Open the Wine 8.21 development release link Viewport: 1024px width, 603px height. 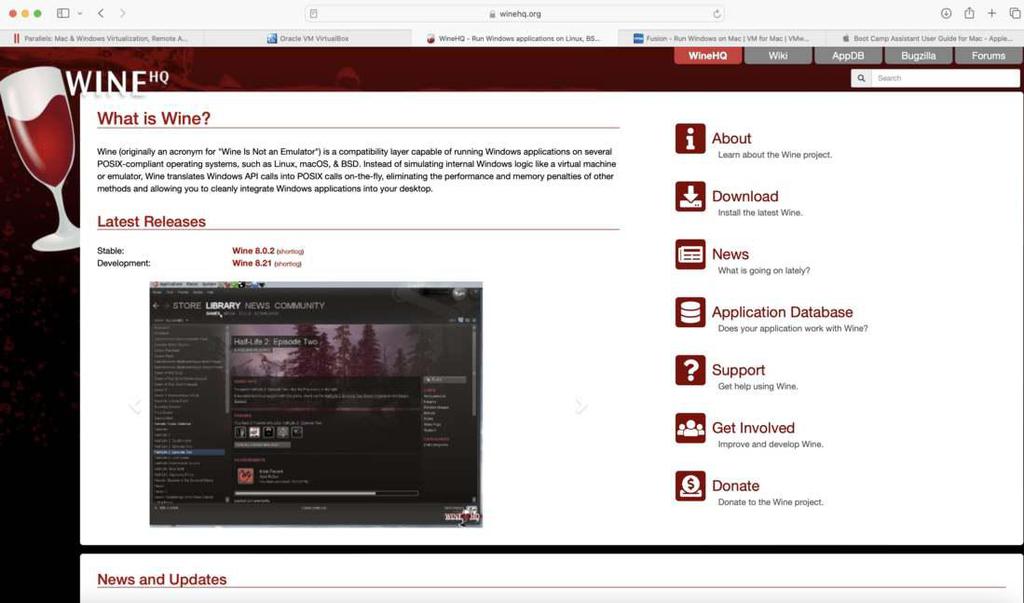coord(251,263)
